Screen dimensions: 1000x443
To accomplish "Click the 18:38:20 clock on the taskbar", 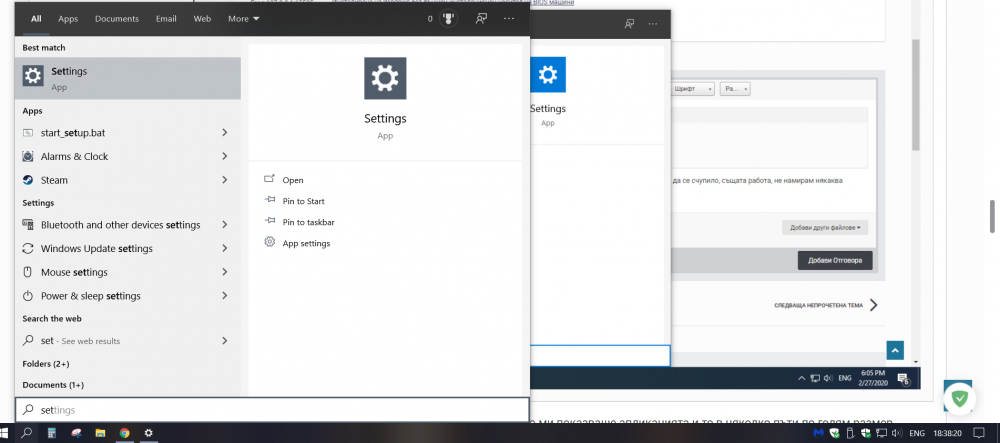I will [x=948, y=433].
